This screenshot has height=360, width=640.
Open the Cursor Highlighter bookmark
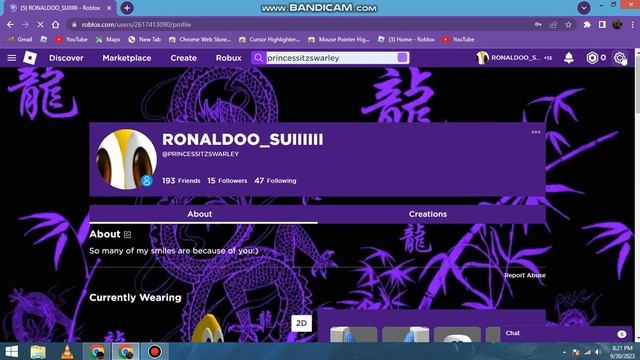(x=269, y=39)
